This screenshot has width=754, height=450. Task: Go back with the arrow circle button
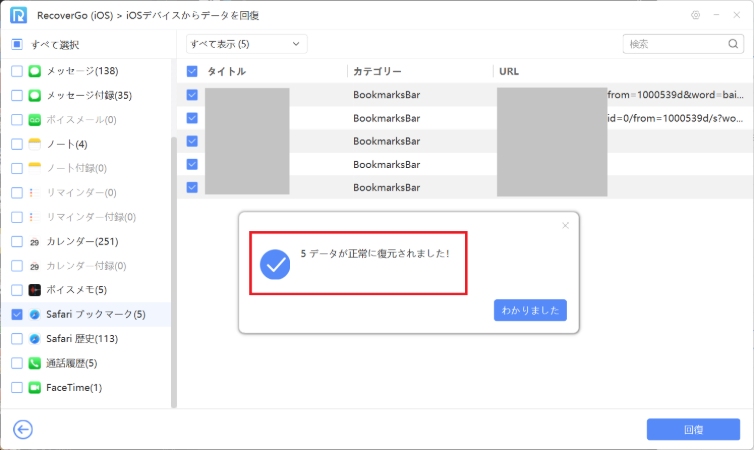point(23,429)
